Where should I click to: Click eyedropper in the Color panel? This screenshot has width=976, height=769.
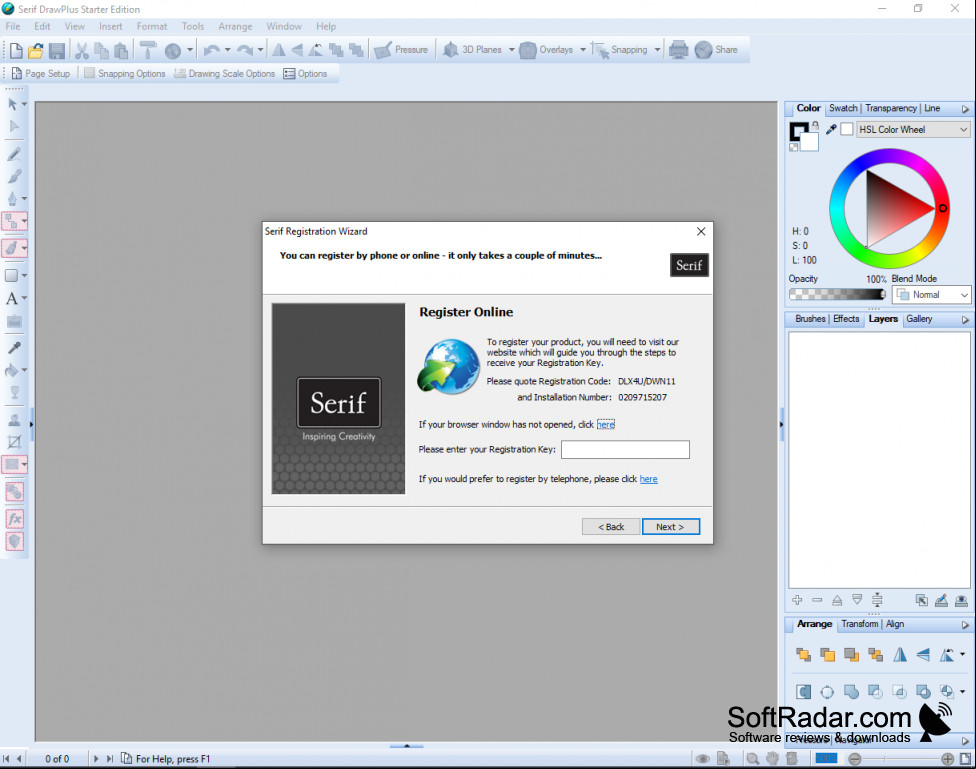coord(831,129)
